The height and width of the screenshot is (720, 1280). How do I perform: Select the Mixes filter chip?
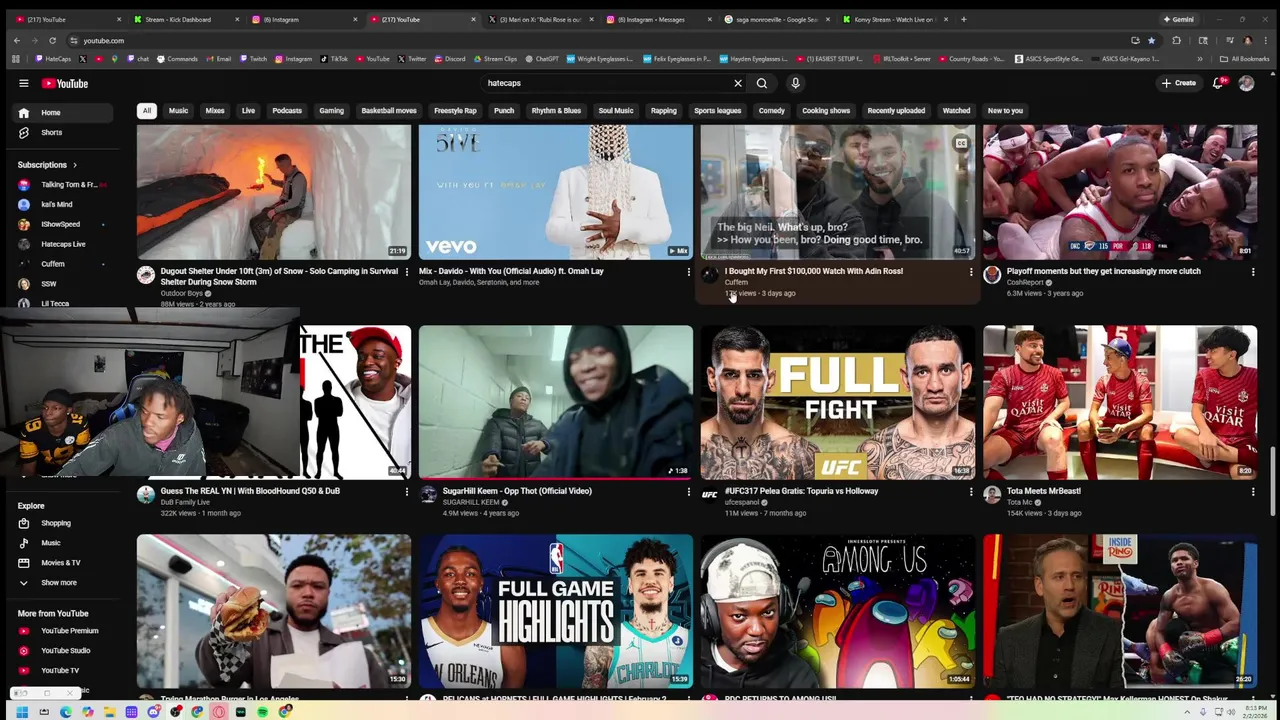(215, 111)
